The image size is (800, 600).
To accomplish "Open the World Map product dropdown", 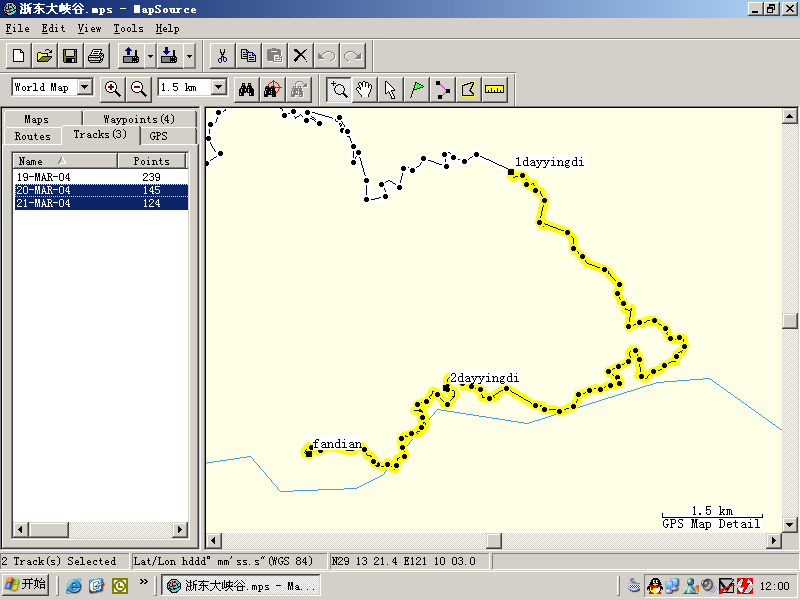I will [84, 88].
